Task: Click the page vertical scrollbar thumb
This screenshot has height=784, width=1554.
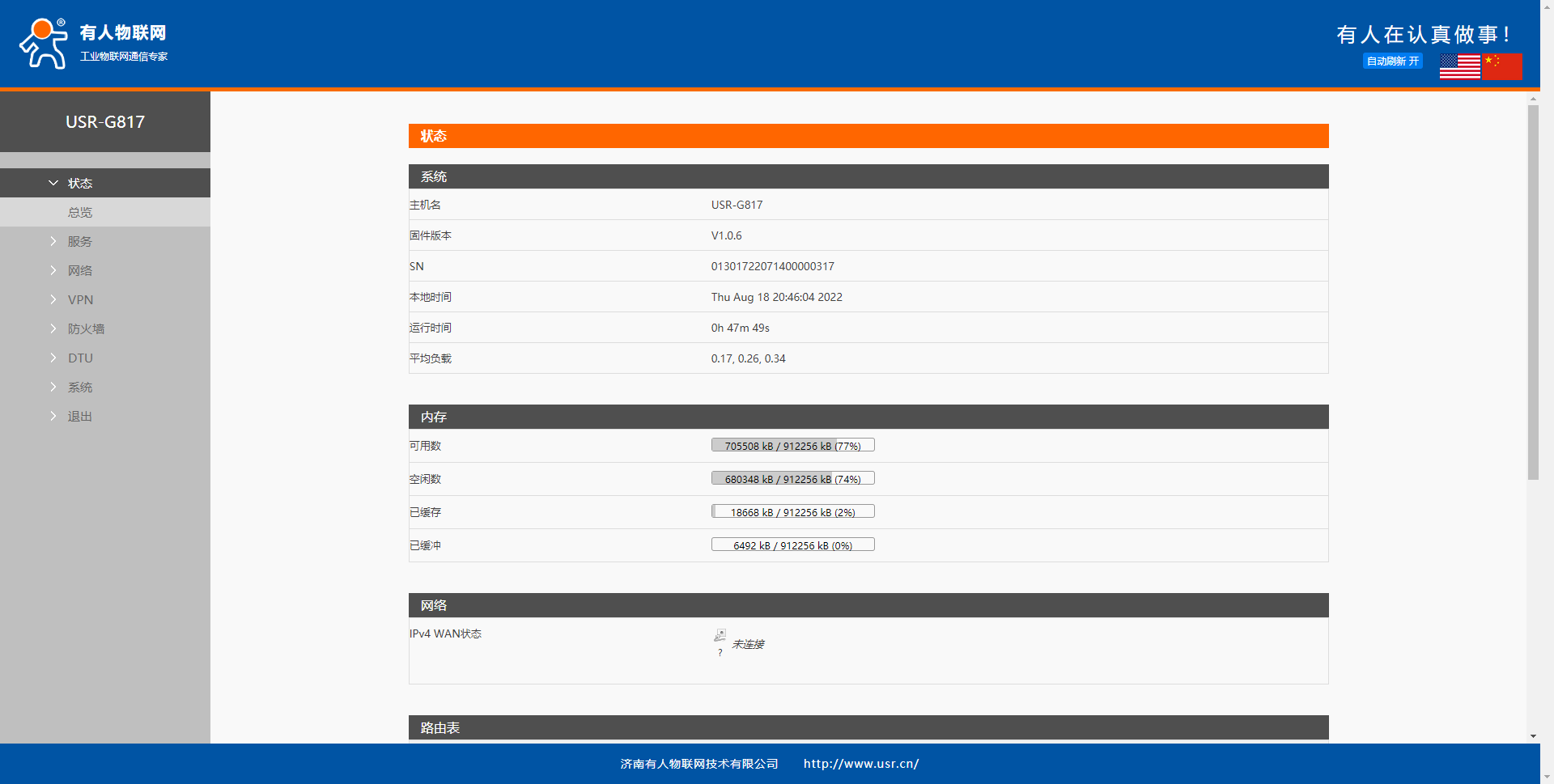Action: [1533, 291]
